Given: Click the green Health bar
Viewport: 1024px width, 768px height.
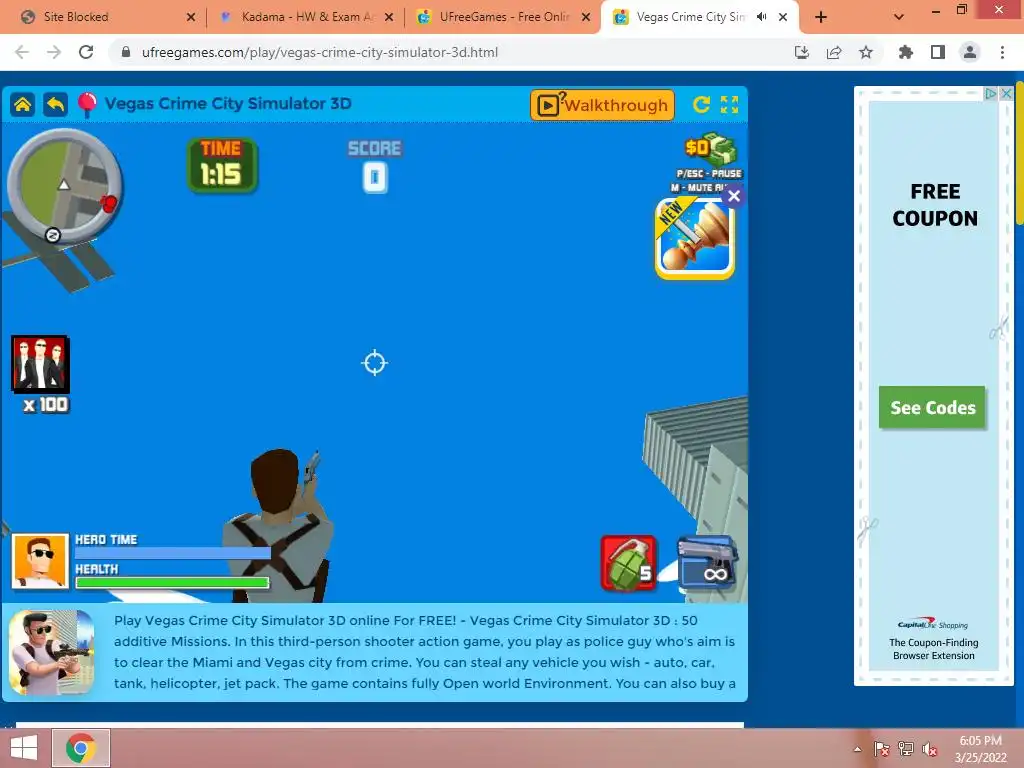Looking at the screenshot, I should point(172,582).
